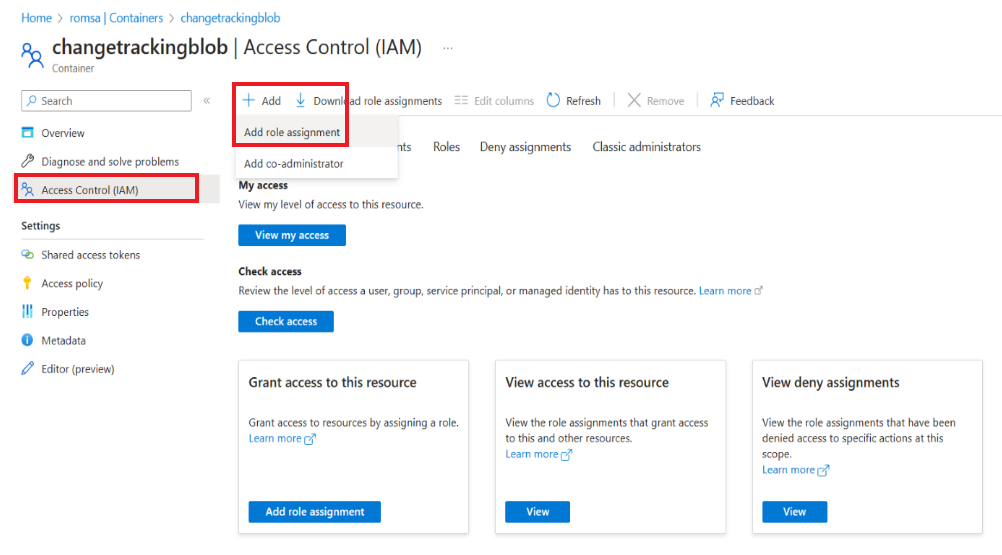
Task: Click the Properties bars icon
Action: [28, 312]
